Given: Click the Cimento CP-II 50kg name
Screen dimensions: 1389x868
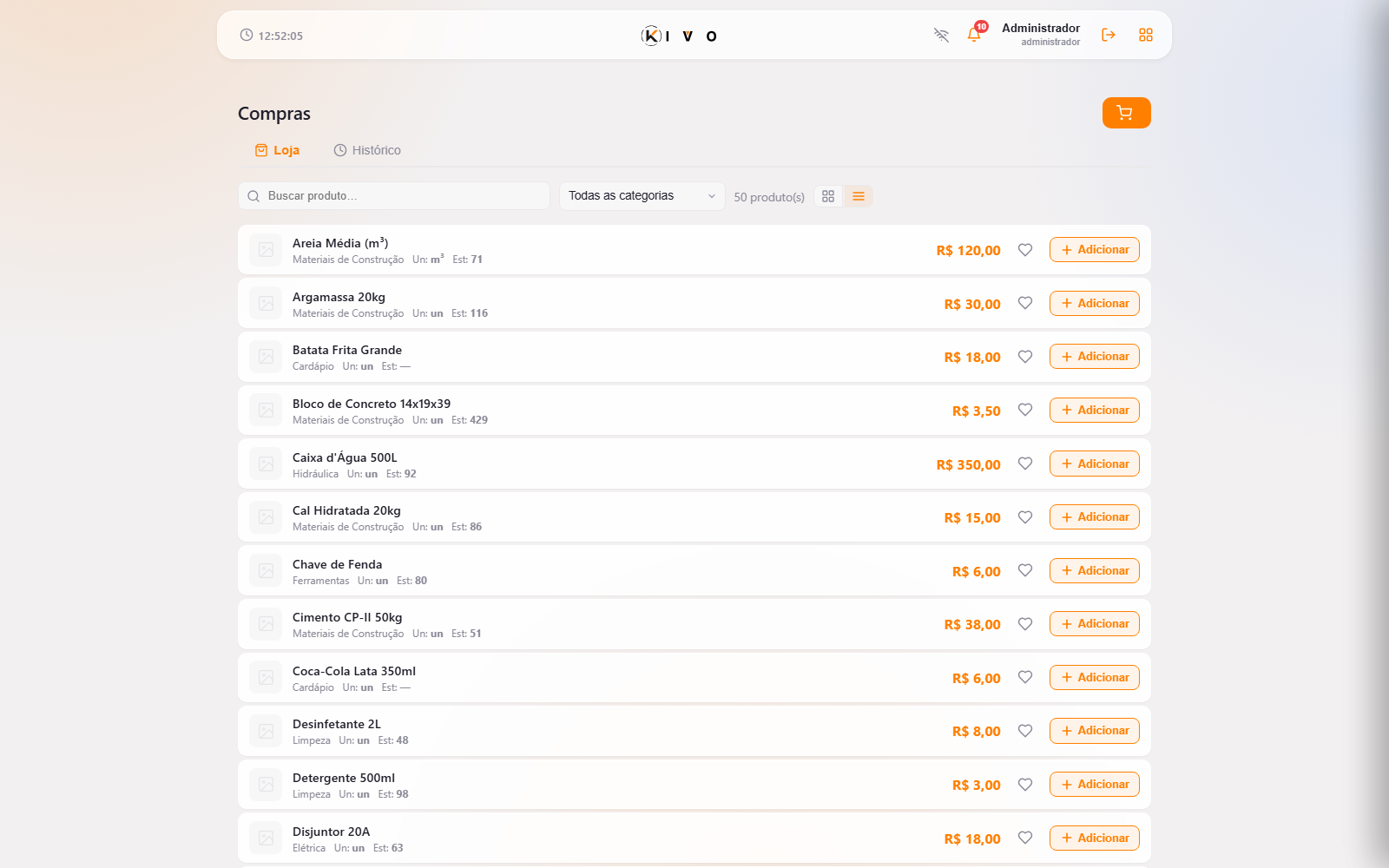Looking at the screenshot, I should (347, 617).
